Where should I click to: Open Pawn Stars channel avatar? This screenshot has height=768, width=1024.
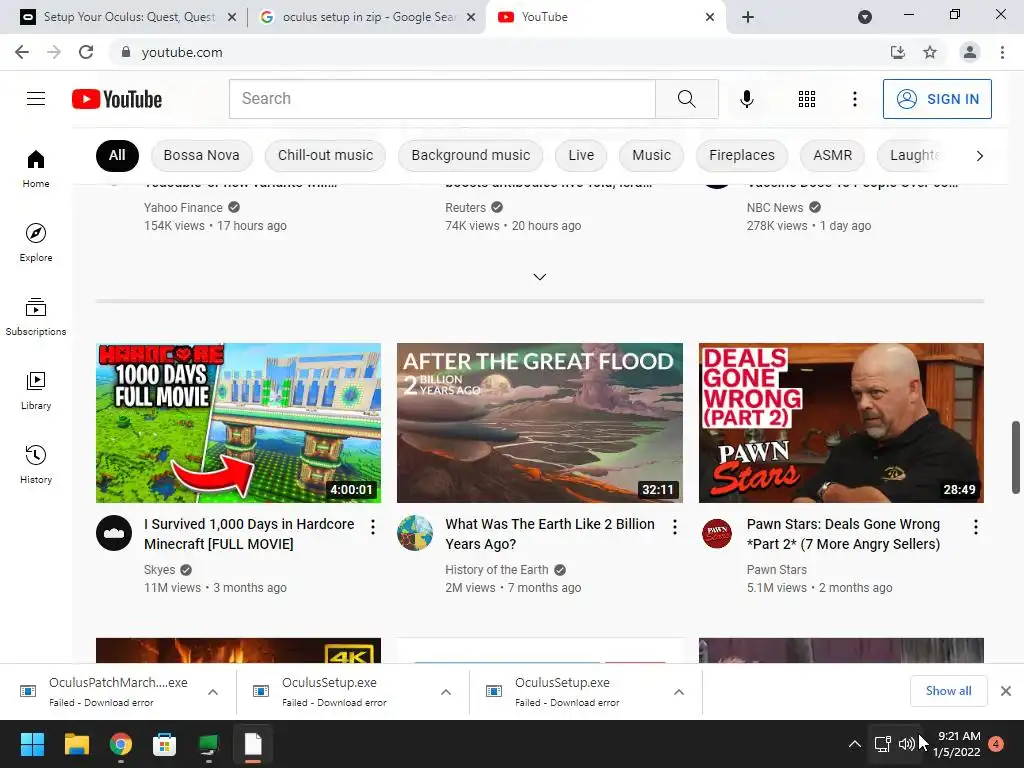(716, 533)
